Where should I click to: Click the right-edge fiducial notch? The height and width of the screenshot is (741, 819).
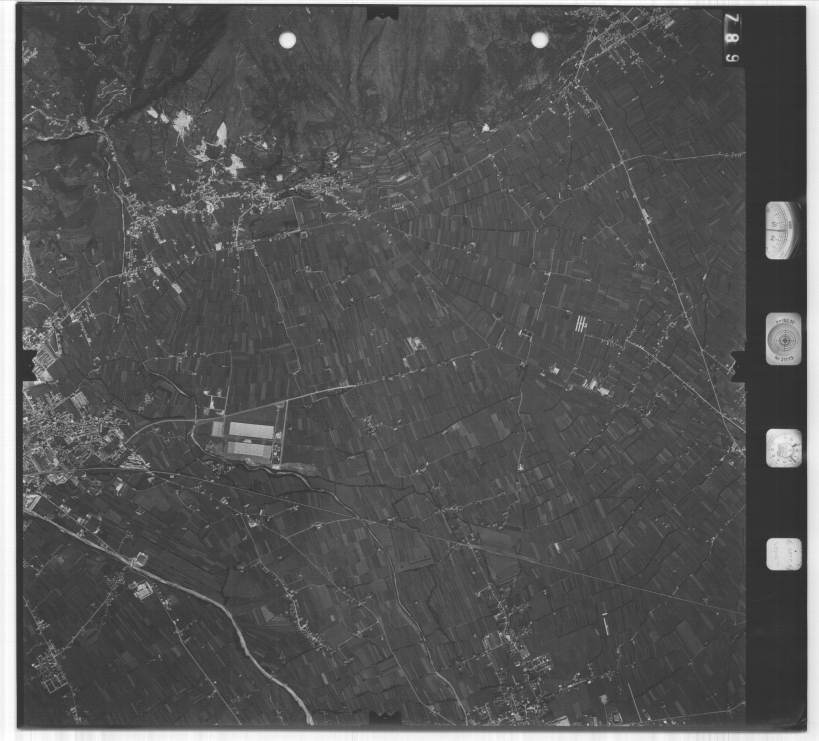(x=738, y=366)
